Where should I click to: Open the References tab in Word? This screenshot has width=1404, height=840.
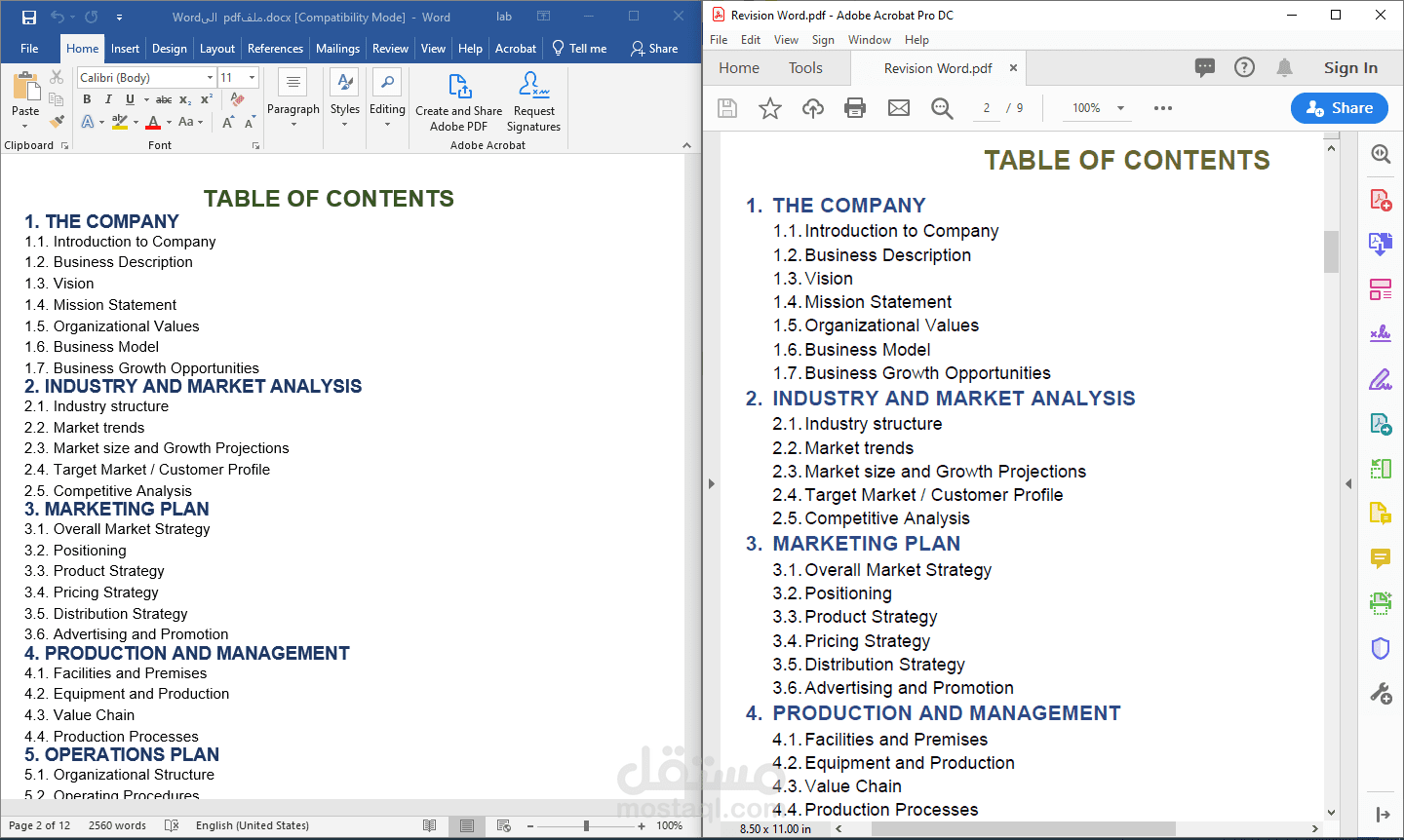275,49
